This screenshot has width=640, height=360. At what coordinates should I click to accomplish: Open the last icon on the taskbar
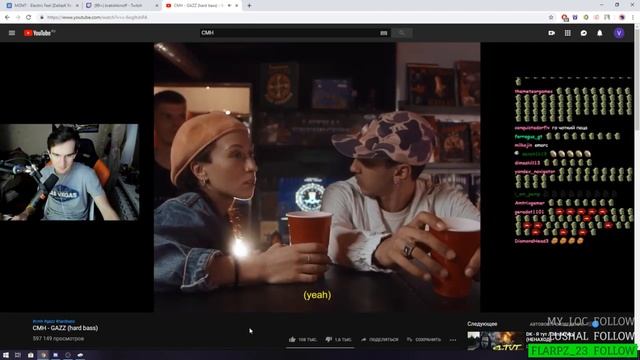pyautogui.click(x=80, y=355)
